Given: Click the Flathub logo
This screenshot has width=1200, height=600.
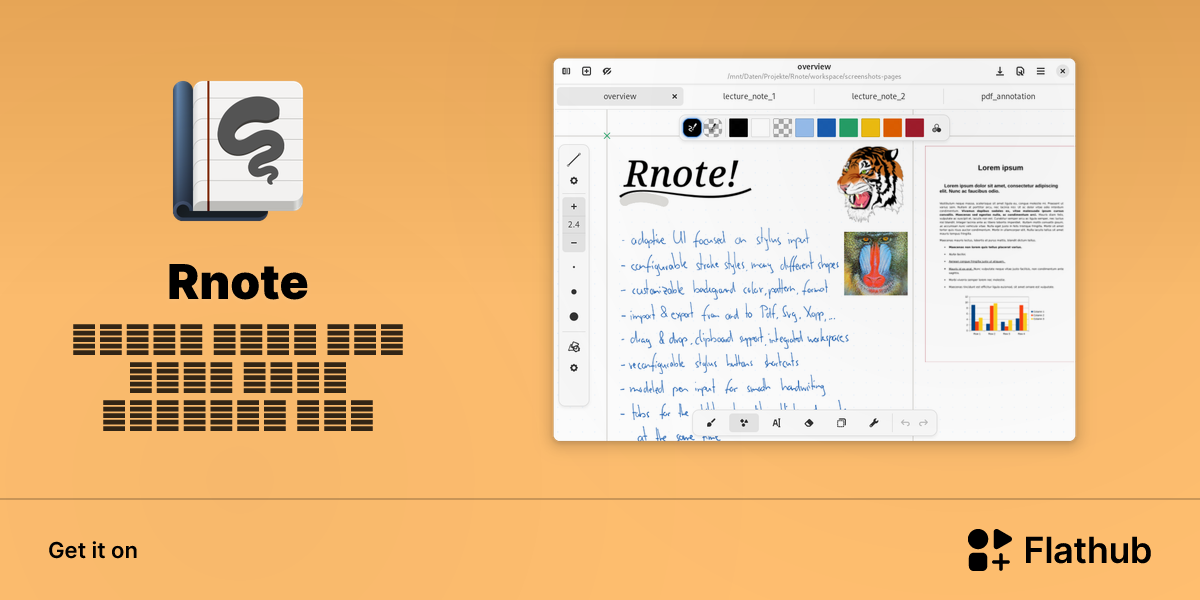Looking at the screenshot, I should [1060, 550].
